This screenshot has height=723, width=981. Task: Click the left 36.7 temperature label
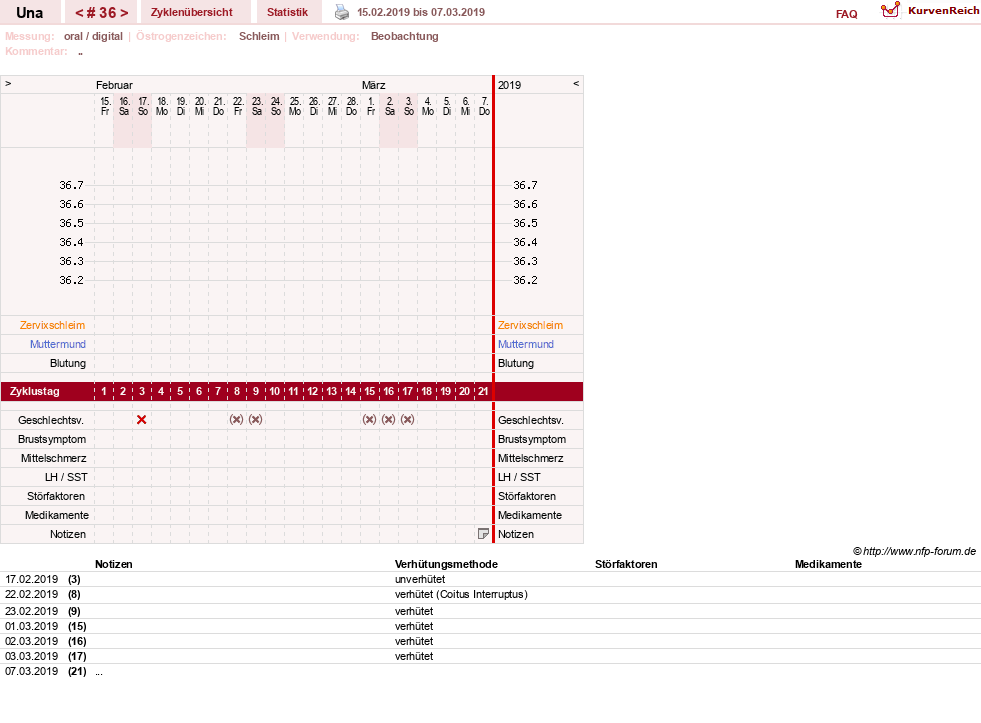coord(71,185)
